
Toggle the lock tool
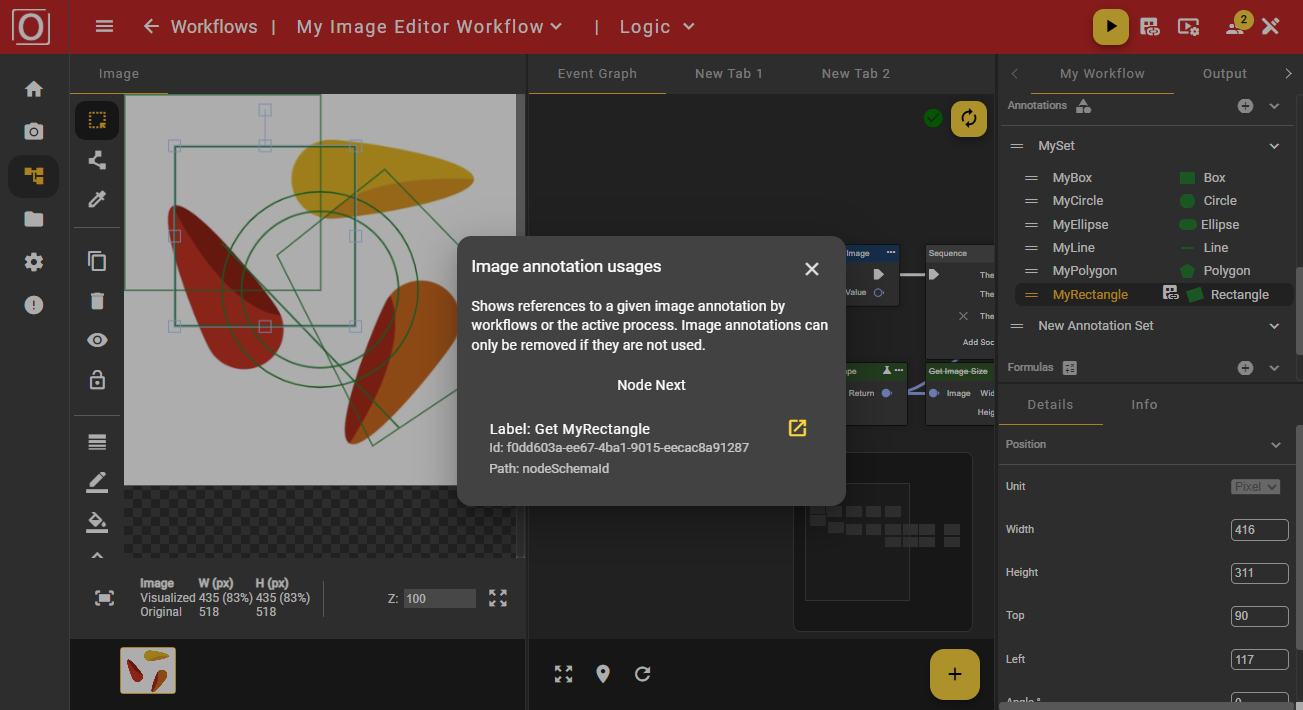pyautogui.click(x=97, y=379)
